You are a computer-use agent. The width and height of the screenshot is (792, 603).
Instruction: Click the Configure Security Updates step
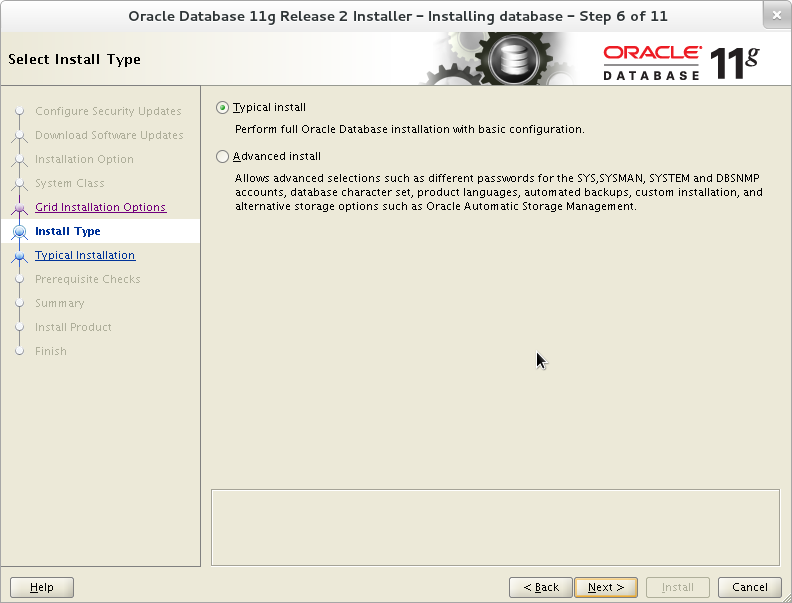[x=108, y=111]
